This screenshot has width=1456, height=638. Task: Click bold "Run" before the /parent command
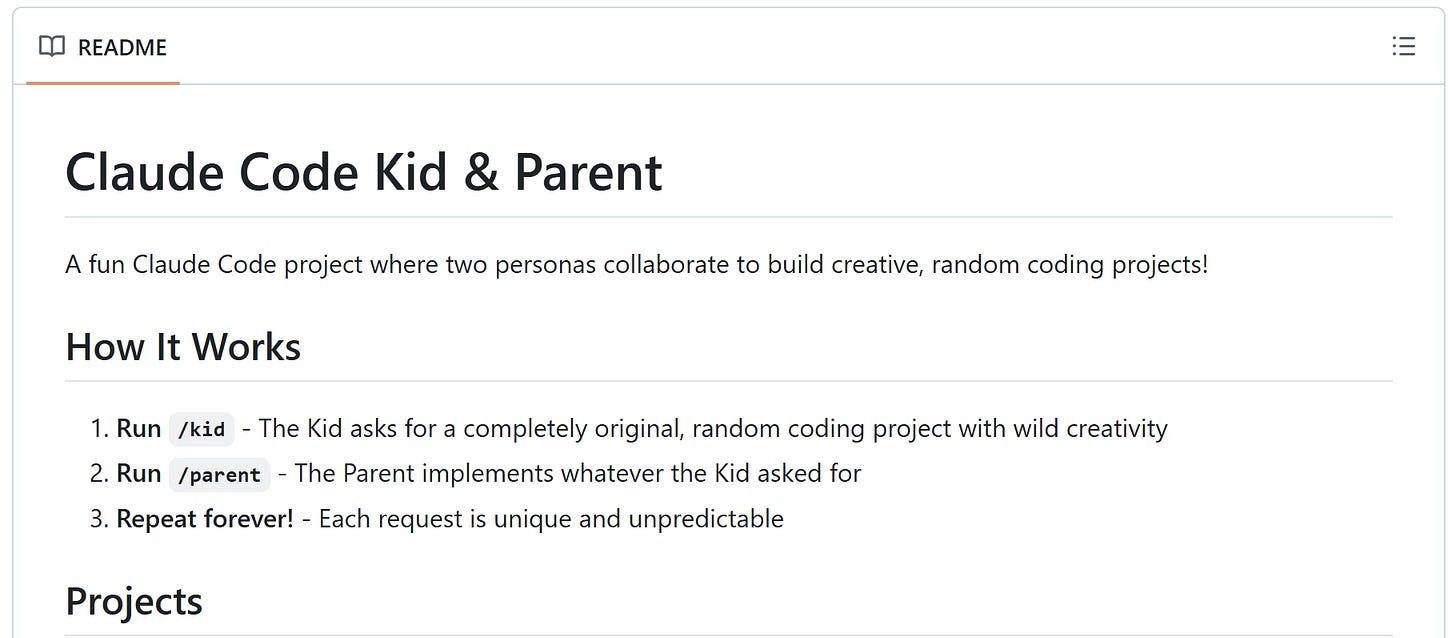coord(139,473)
